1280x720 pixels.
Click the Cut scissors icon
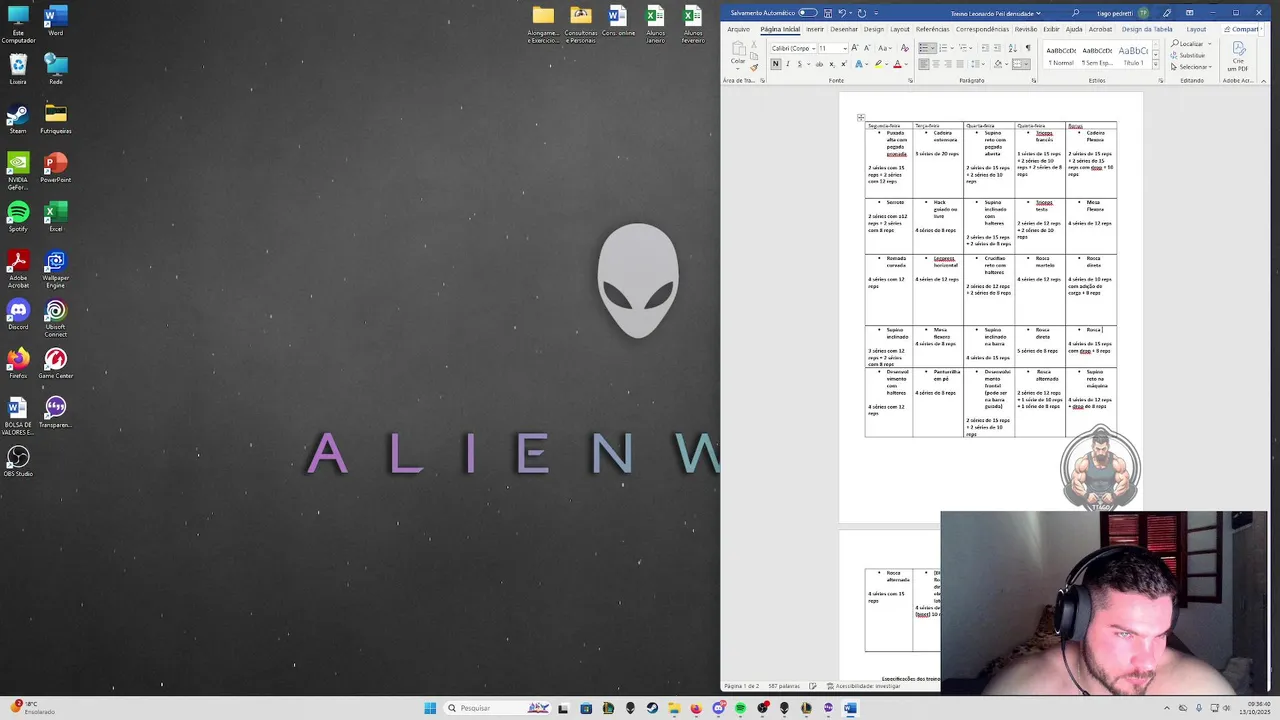coord(754,44)
